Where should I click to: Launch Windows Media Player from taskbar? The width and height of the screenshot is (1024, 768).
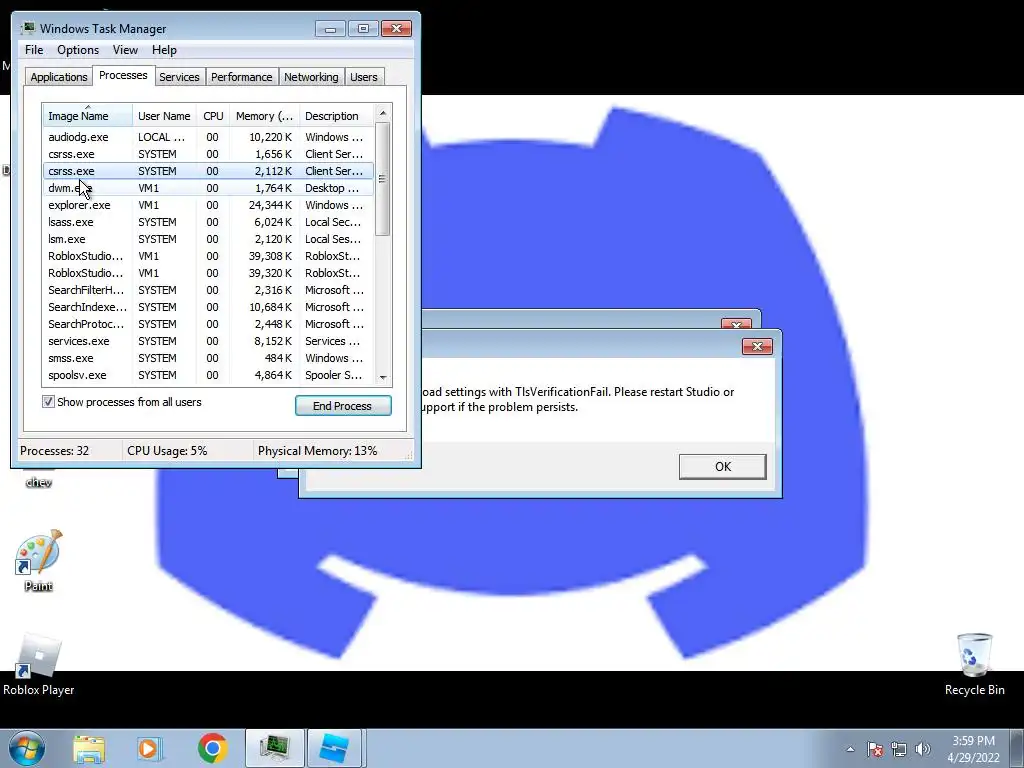[x=150, y=748]
